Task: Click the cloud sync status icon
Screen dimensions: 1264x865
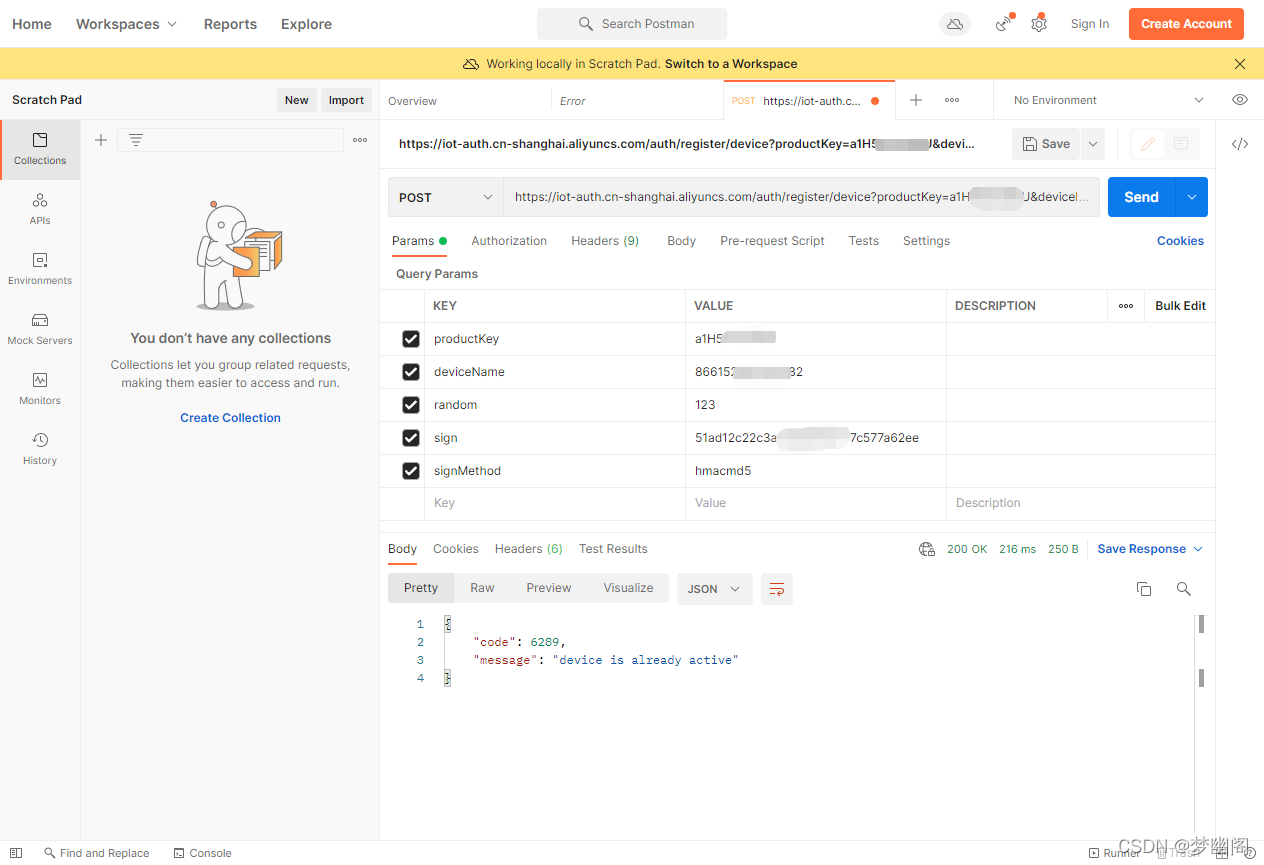Action: [955, 24]
